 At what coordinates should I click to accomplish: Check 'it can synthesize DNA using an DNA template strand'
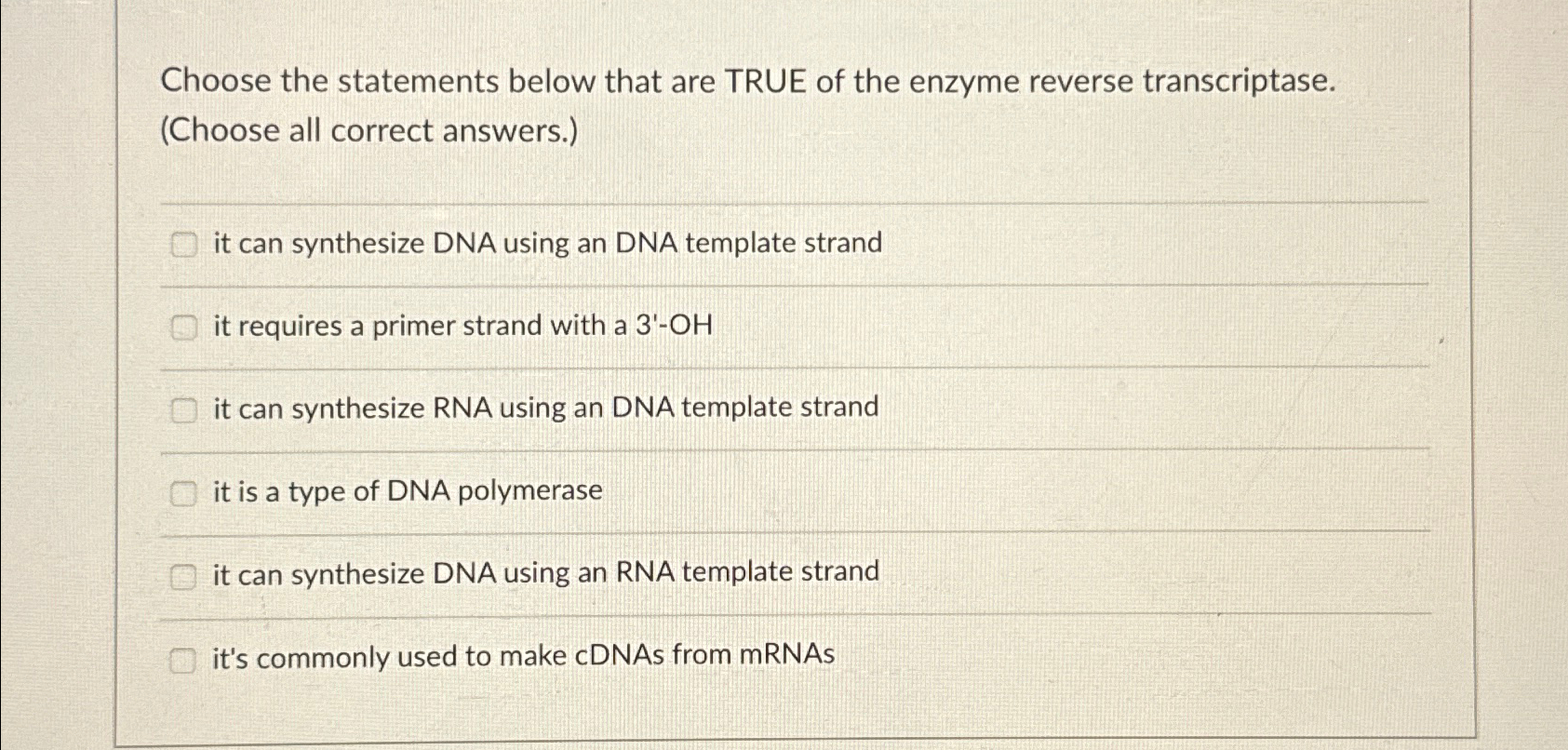coord(182,244)
